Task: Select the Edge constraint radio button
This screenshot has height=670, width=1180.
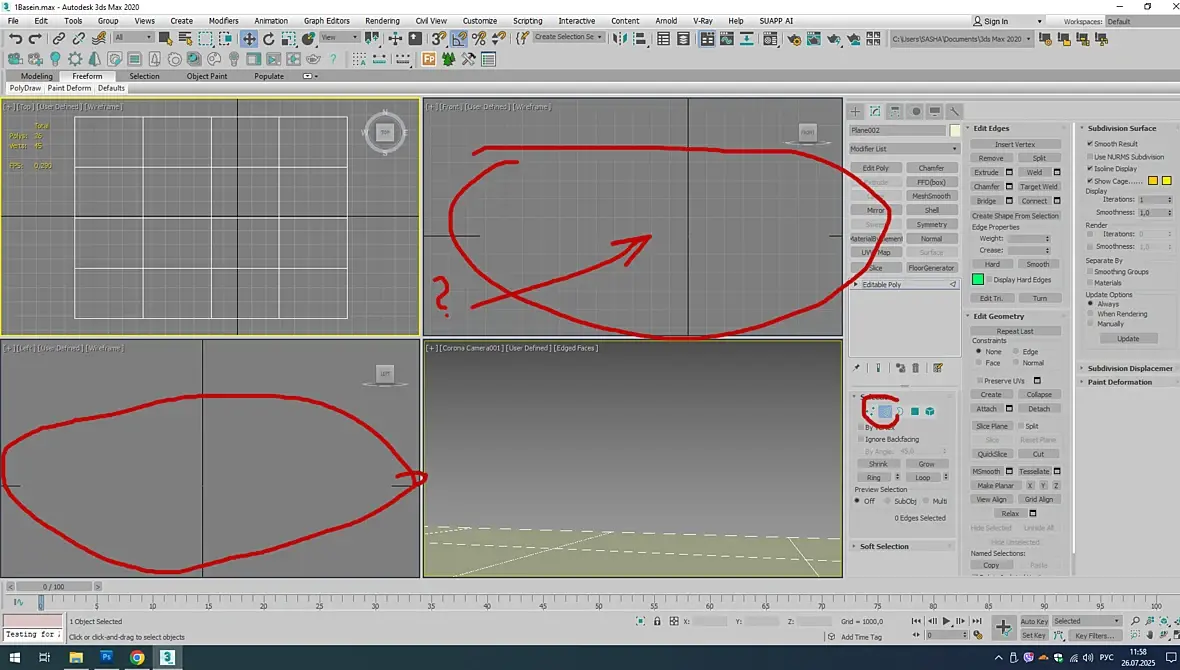Action: coord(1016,352)
